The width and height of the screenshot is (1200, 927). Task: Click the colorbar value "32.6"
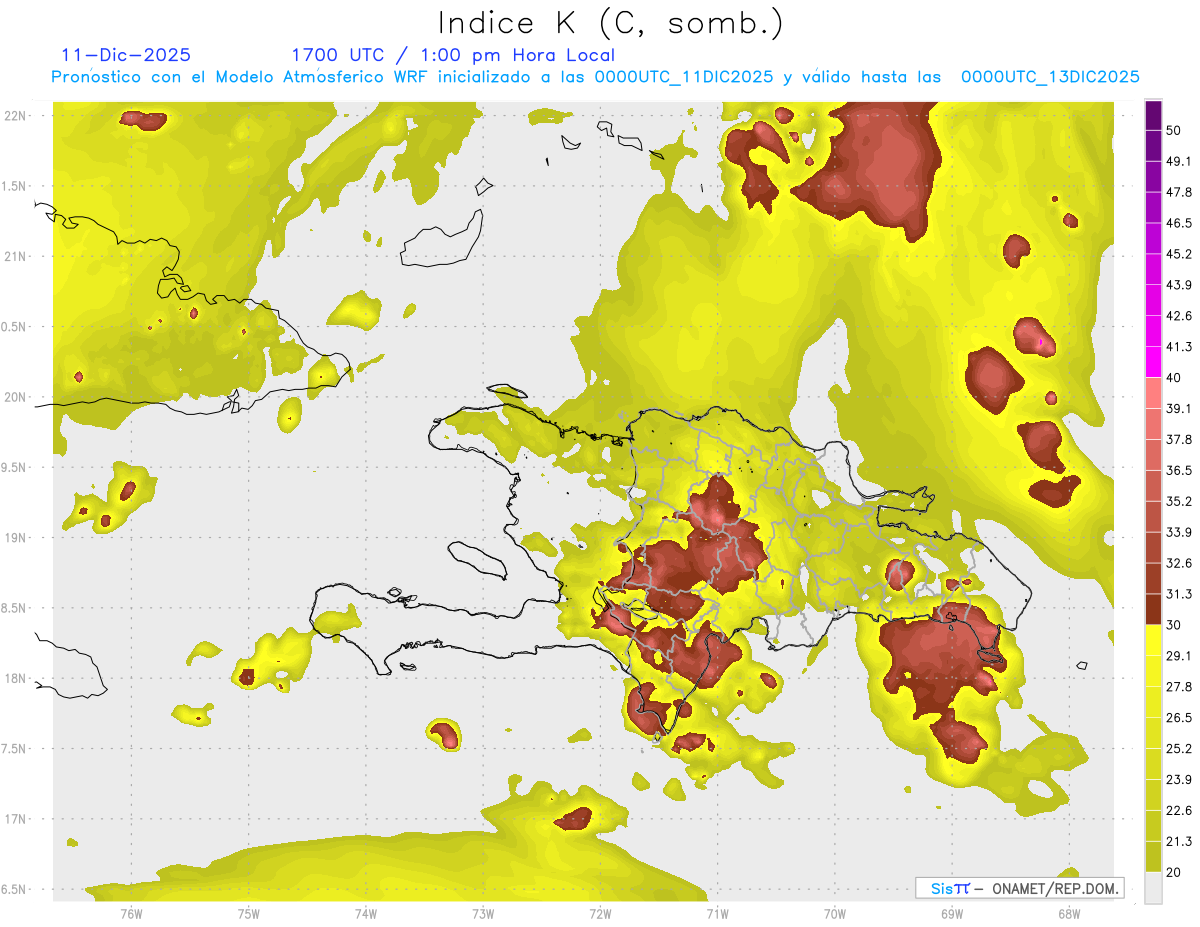pyautogui.click(x=1179, y=563)
